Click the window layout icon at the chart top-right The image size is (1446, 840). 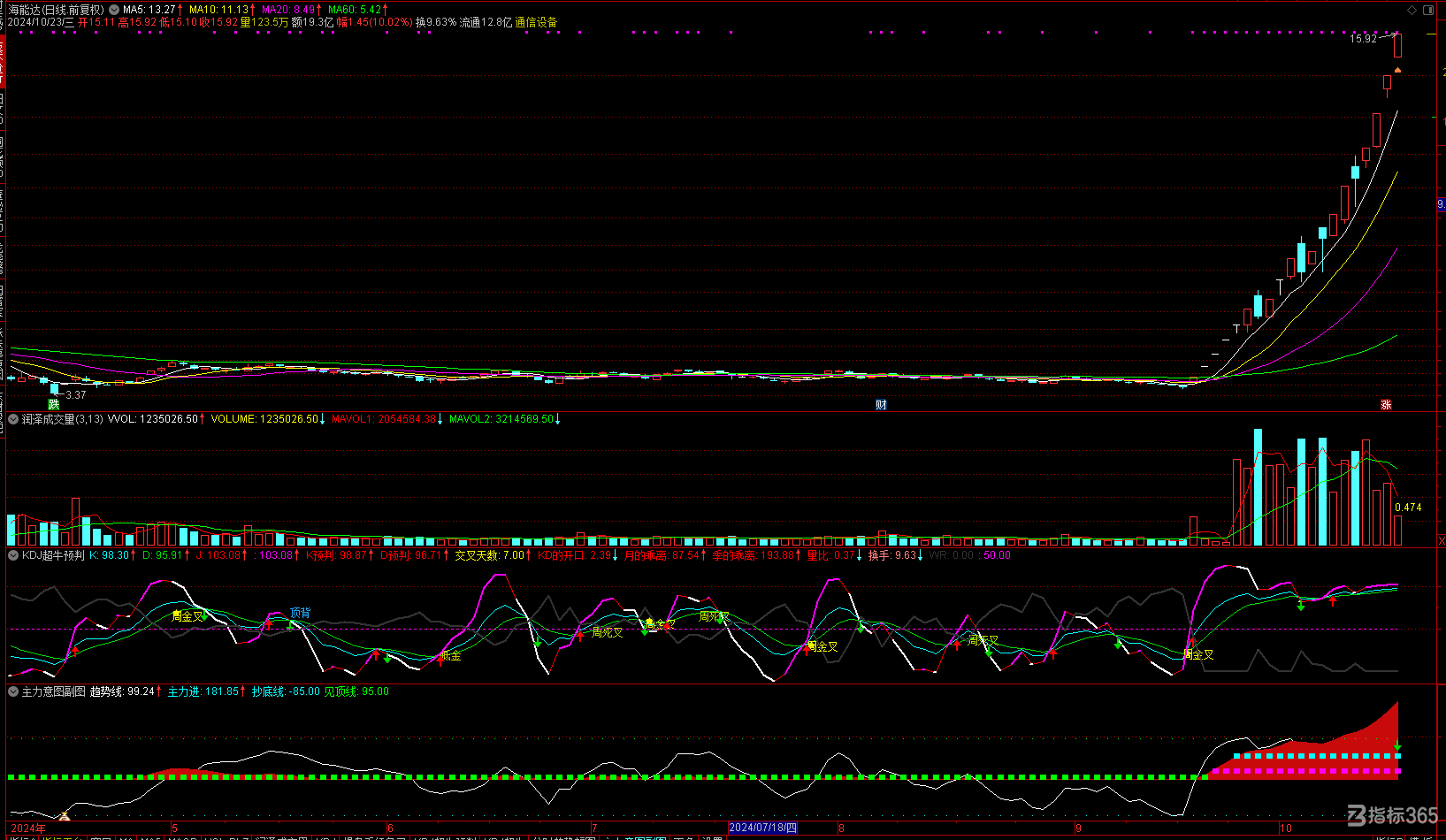pyautogui.click(x=1428, y=11)
